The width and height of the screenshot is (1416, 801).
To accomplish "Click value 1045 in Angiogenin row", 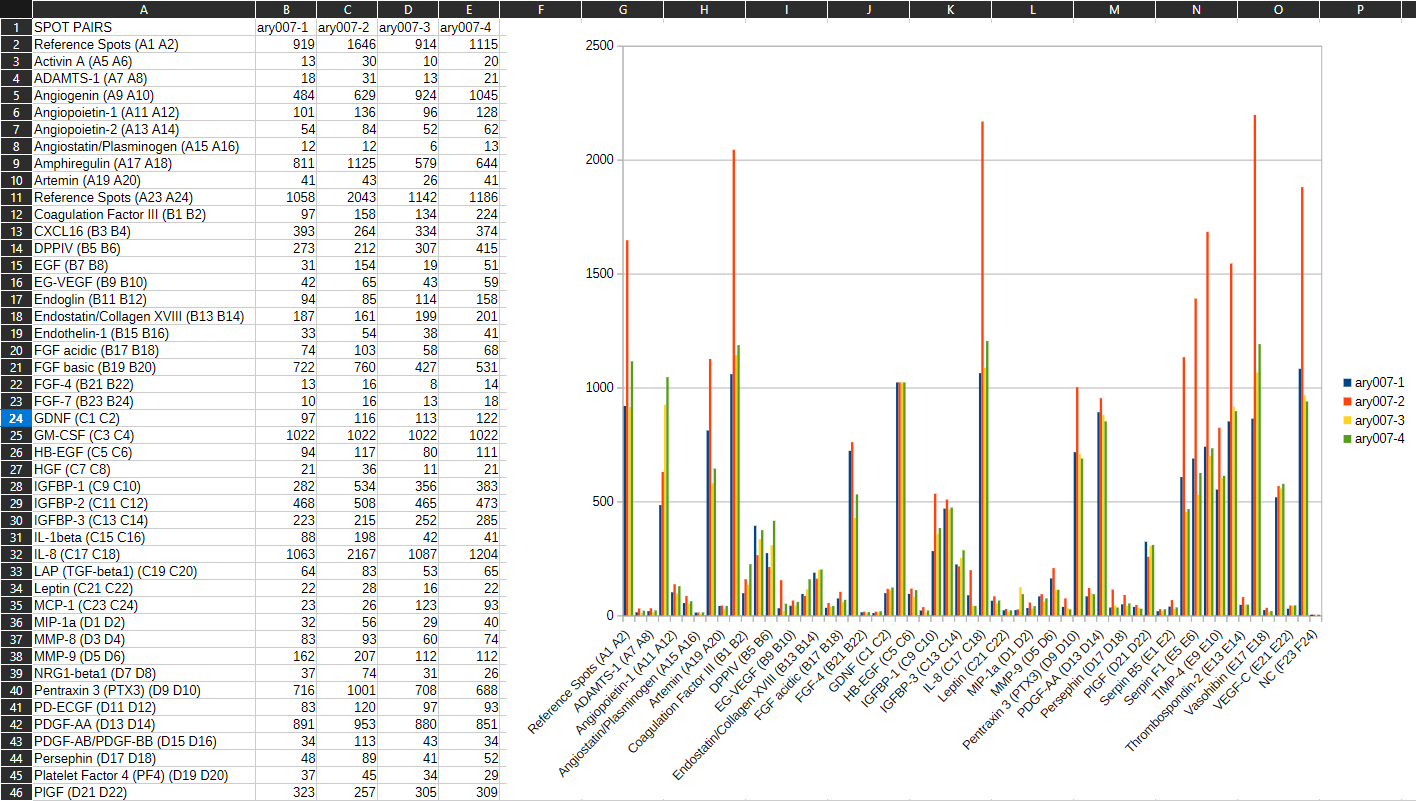I will click(469, 95).
